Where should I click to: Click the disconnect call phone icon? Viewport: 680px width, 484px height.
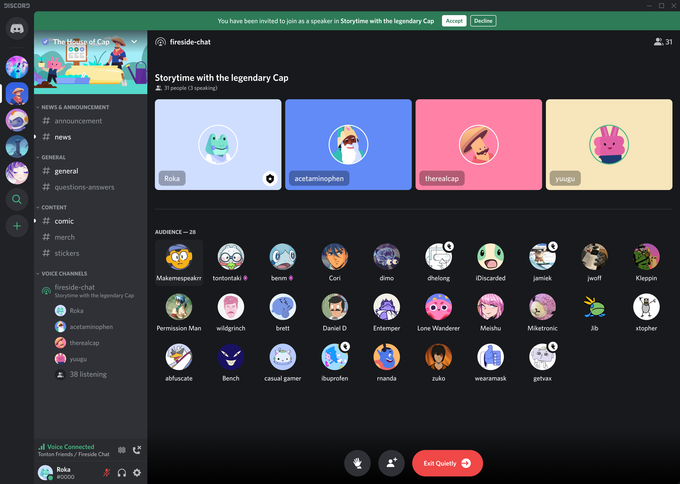(x=137, y=450)
